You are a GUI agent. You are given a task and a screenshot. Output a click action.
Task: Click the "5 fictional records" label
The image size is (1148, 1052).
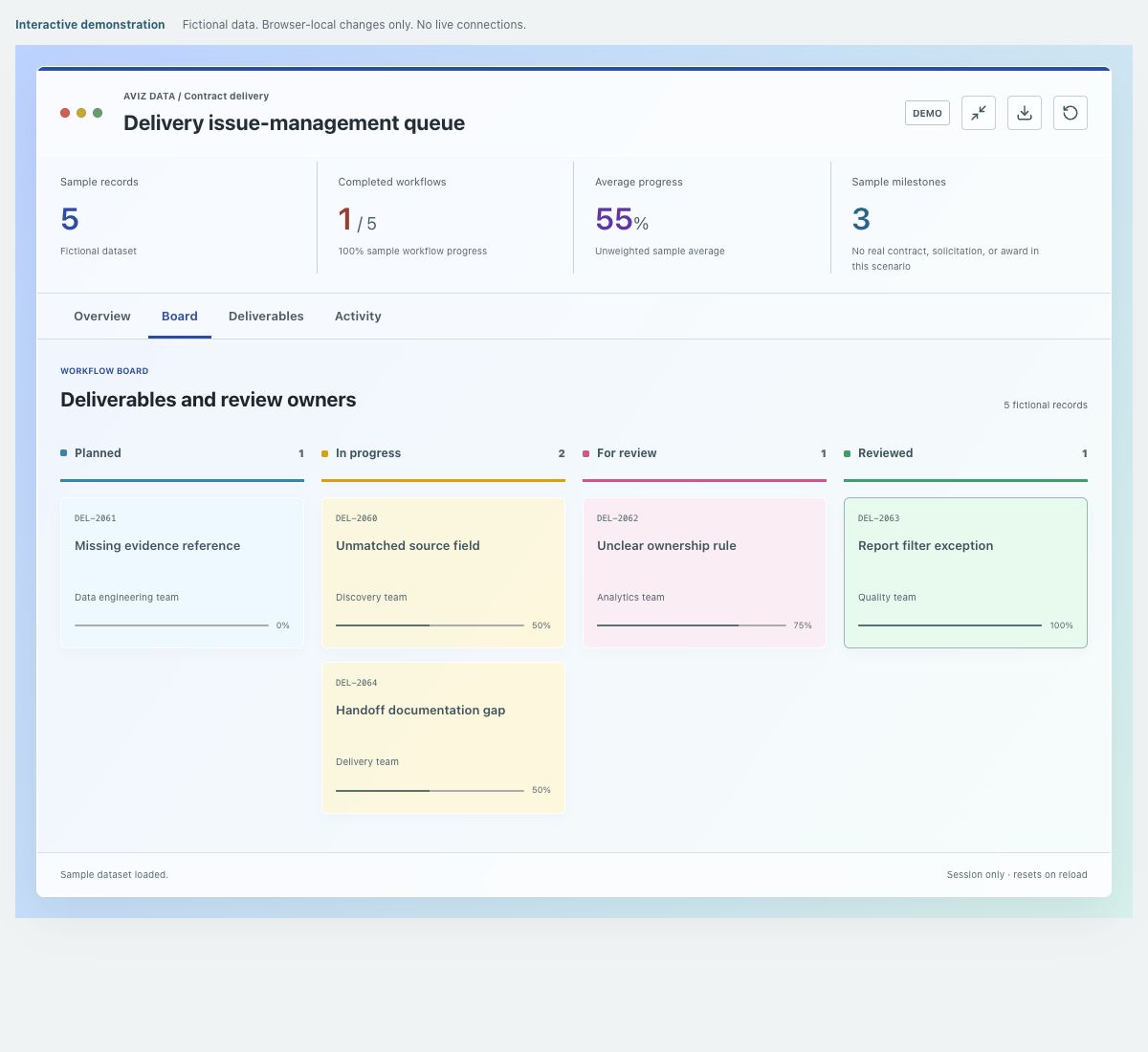point(1046,405)
